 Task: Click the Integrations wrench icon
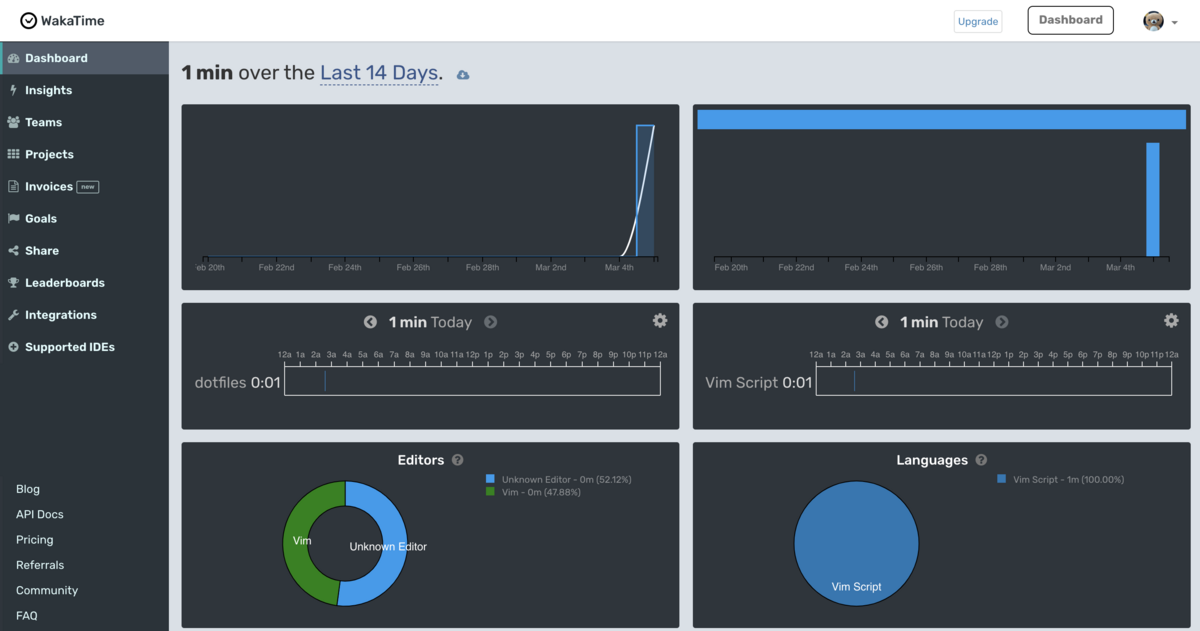pos(13,314)
